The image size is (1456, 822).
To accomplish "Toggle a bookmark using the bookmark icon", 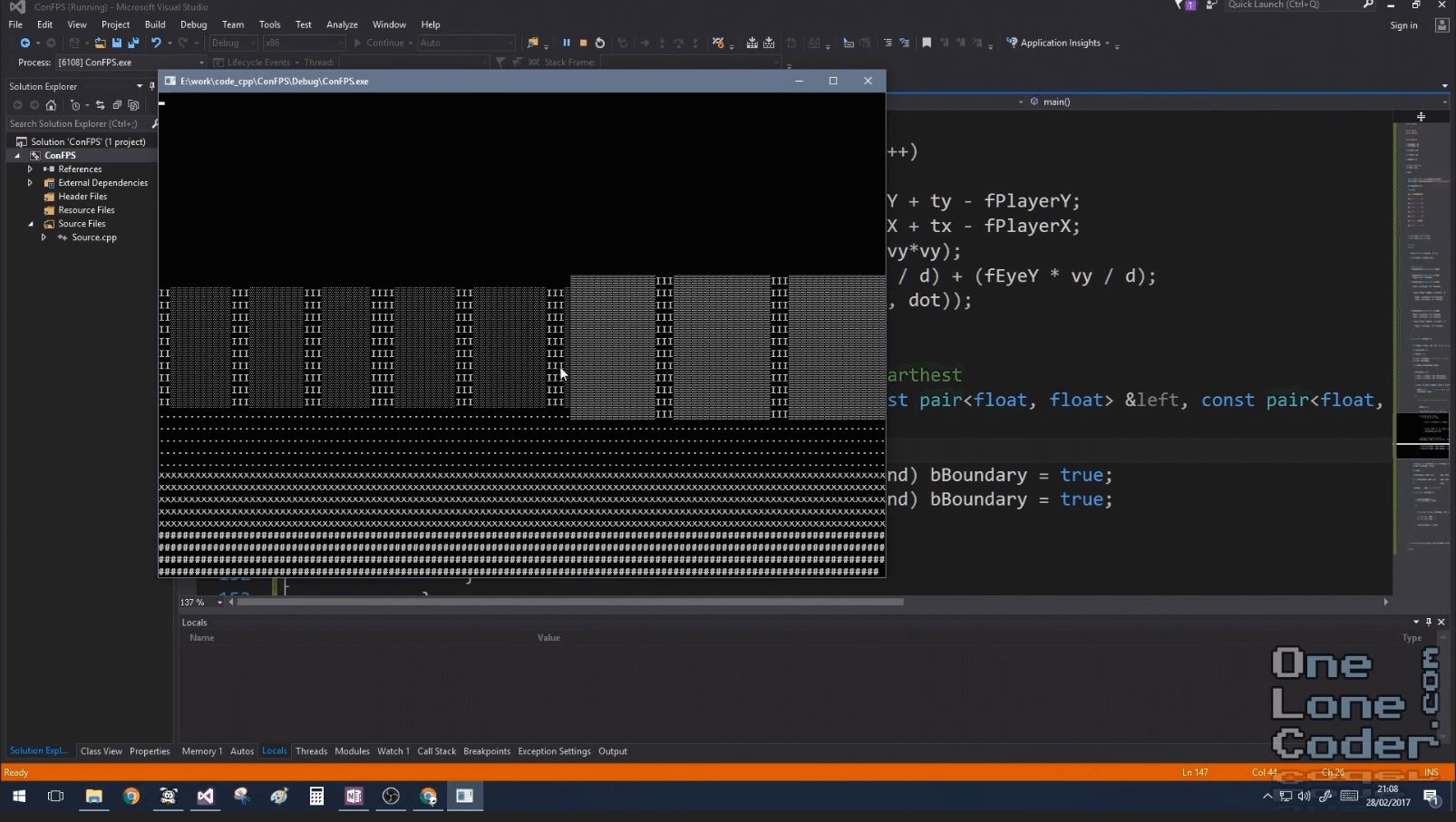I will [x=927, y=43].
